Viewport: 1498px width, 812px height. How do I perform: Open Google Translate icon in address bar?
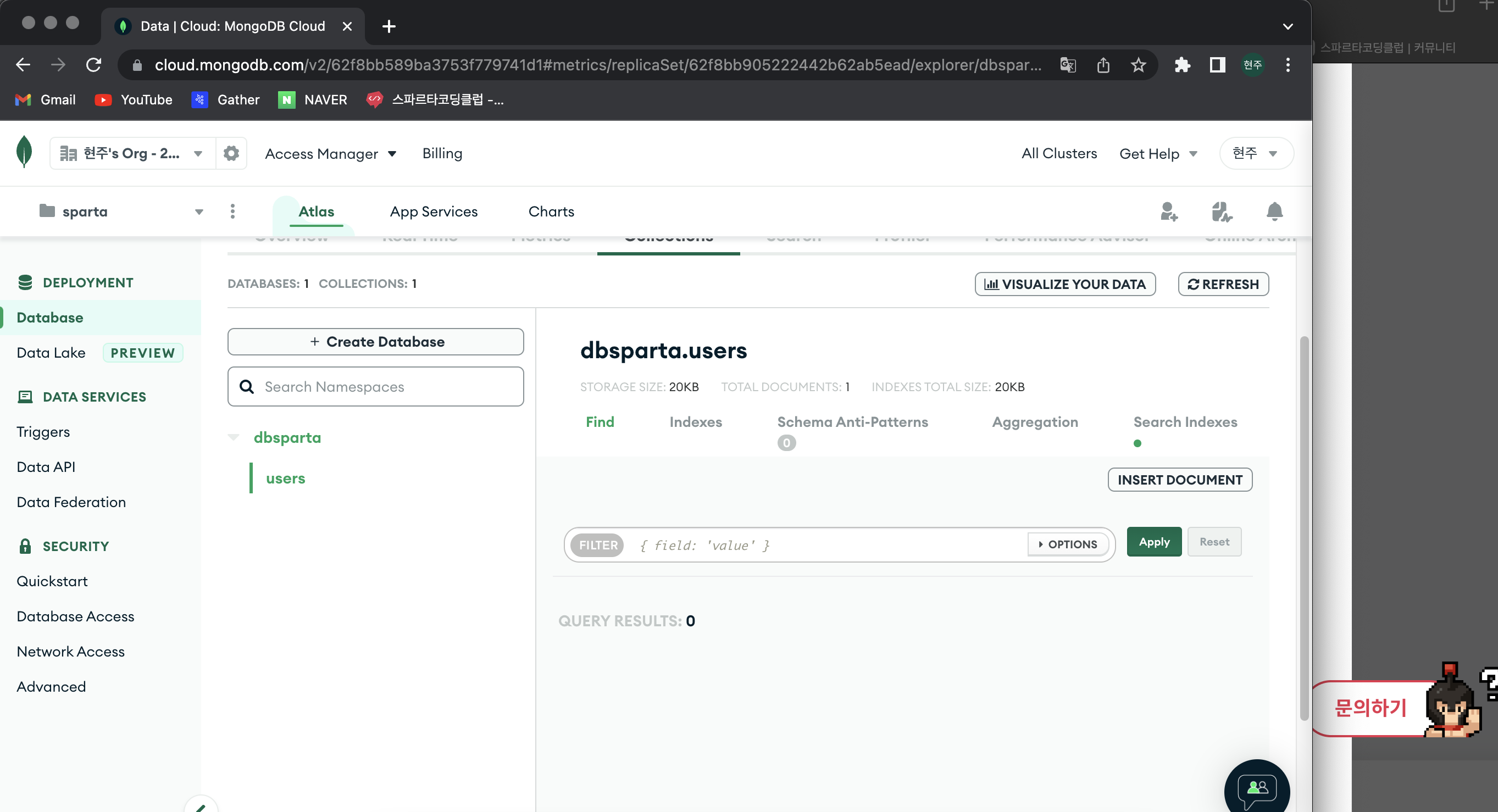(1068, 64)
